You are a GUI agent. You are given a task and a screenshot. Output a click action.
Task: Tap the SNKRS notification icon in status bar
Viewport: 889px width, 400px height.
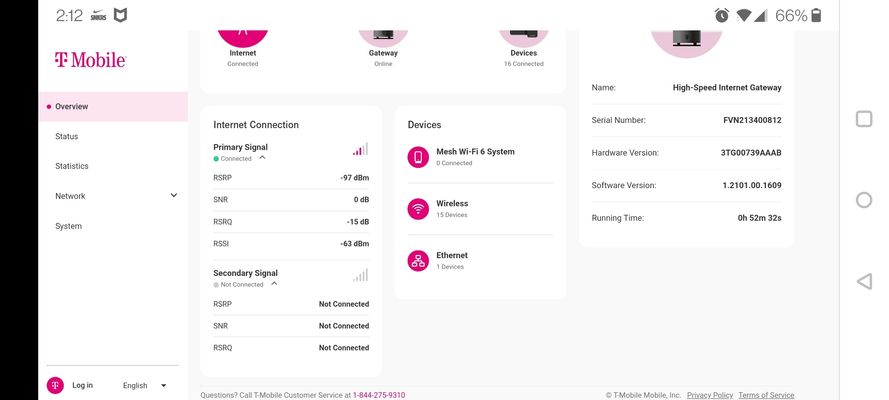coord(98,15)
